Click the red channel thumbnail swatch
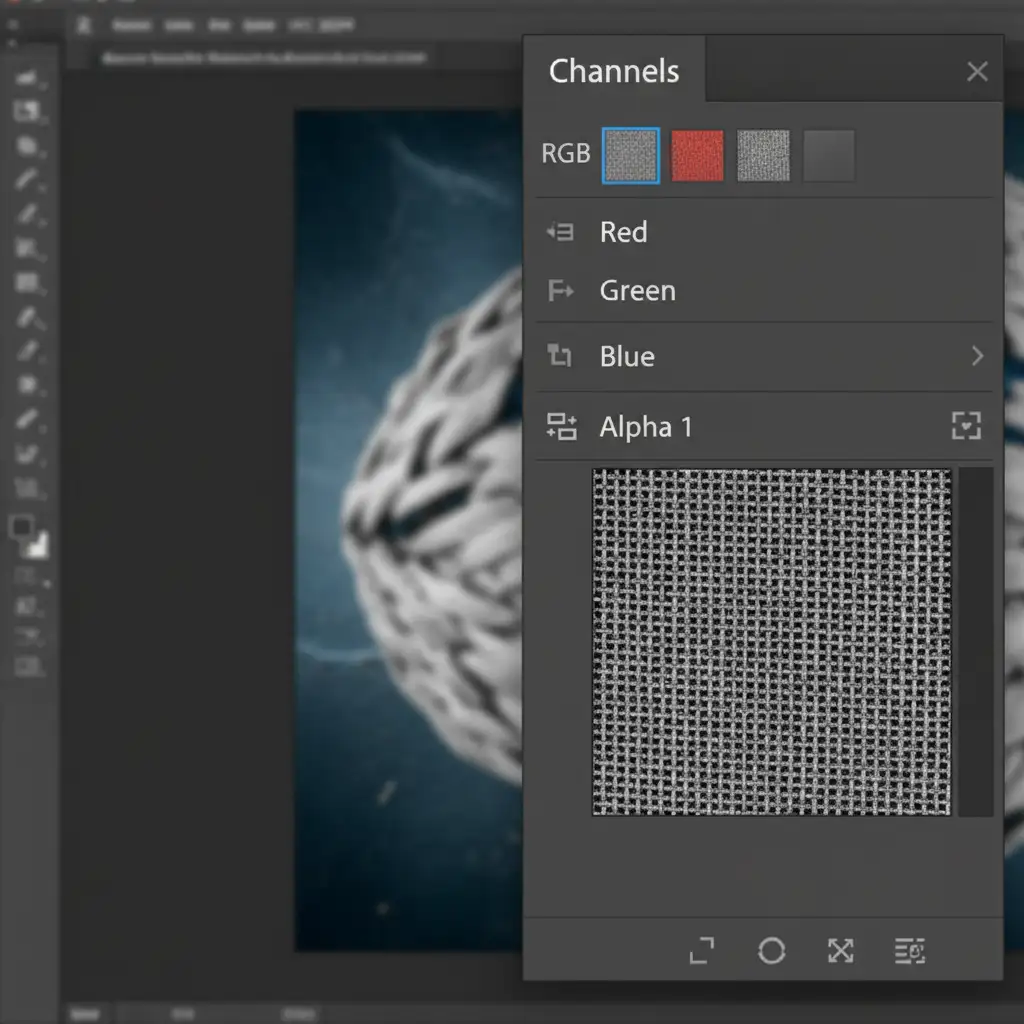1024x1024 pixels. pyautogui.click(x=697, y=156)
